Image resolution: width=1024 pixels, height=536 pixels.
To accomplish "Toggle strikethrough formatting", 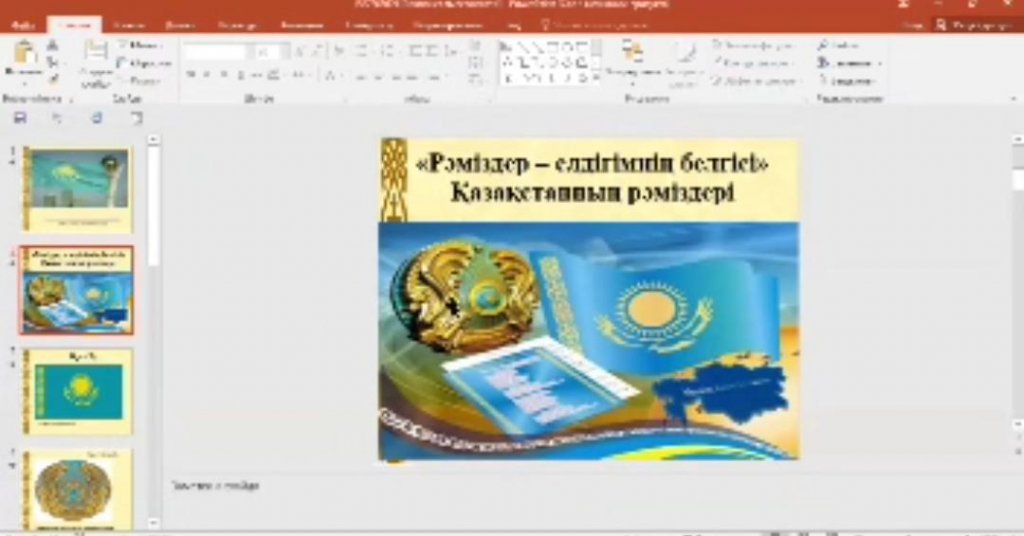I will [x=257, y=76].
